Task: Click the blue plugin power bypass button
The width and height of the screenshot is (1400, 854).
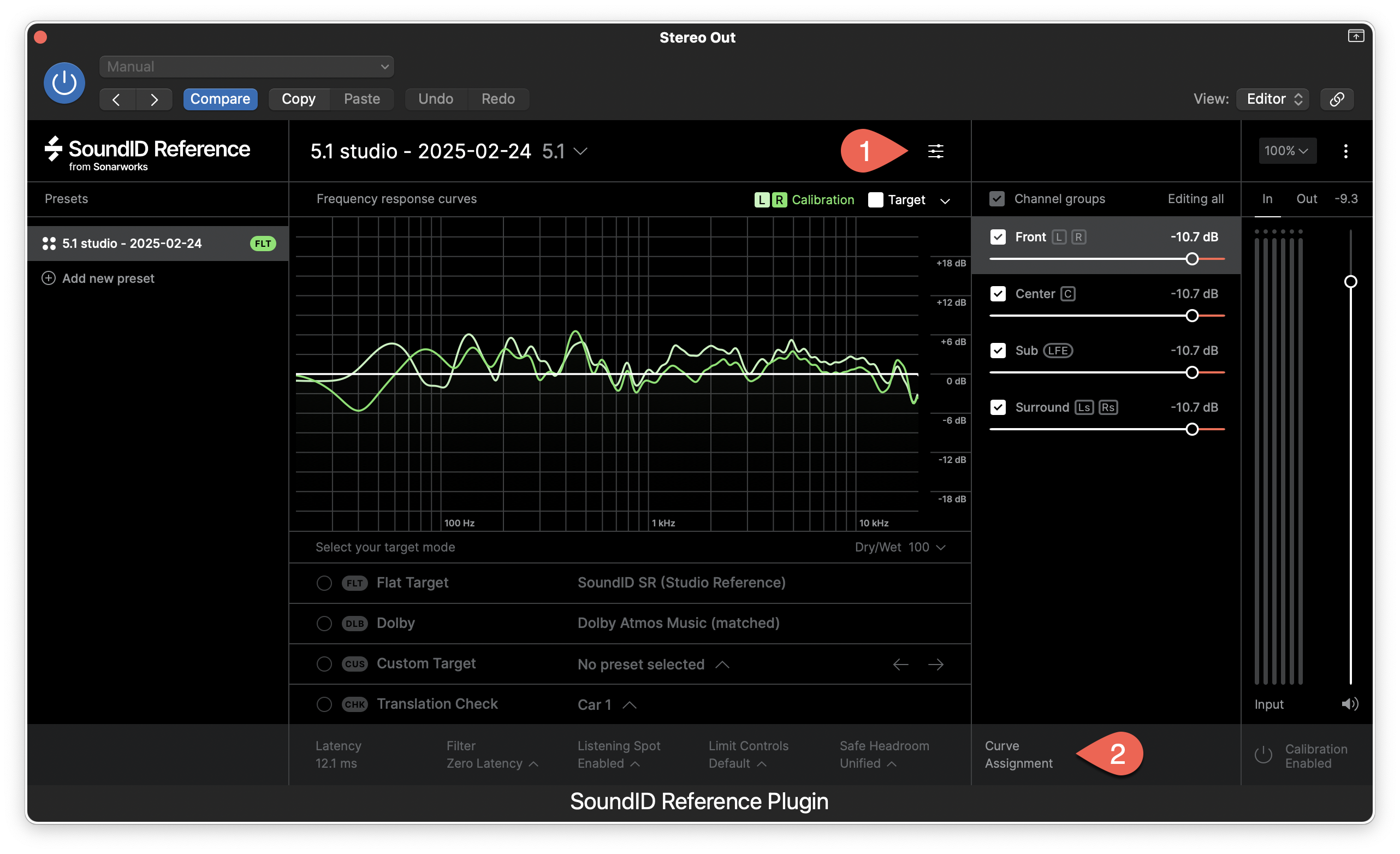Action: click(x=64, y=83)
